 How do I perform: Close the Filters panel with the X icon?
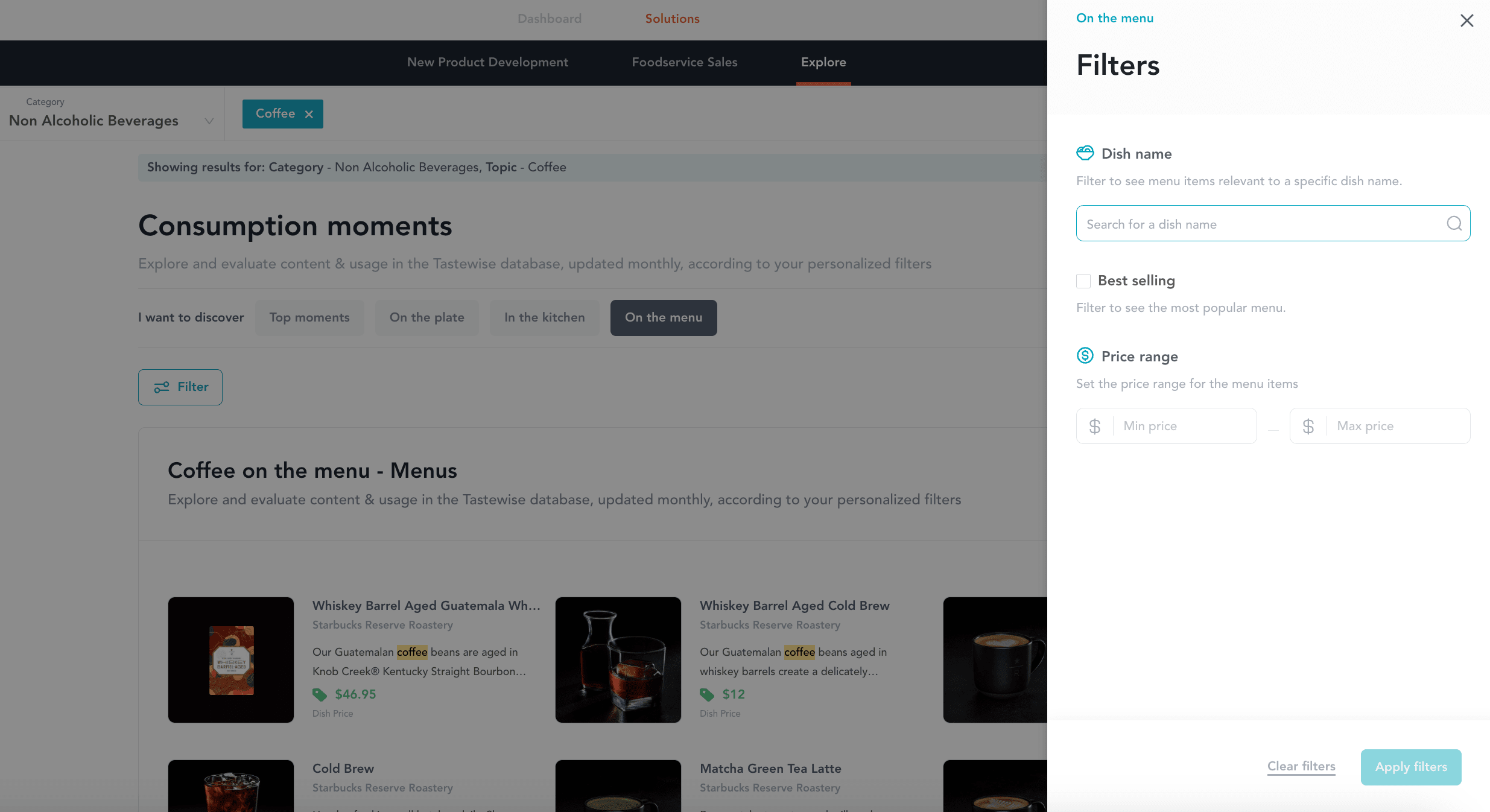click(x=1466, y=21)
